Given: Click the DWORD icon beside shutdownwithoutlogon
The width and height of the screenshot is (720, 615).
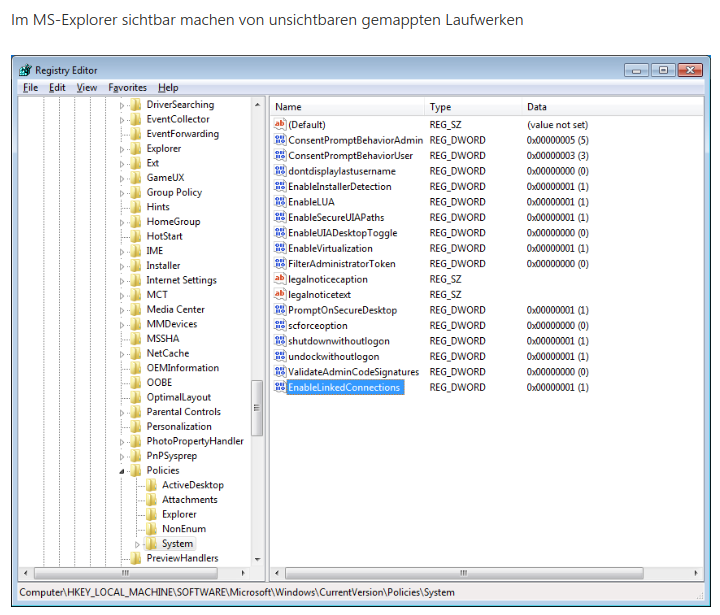Looking at the screenshot, I should click(x=280, y=340).
